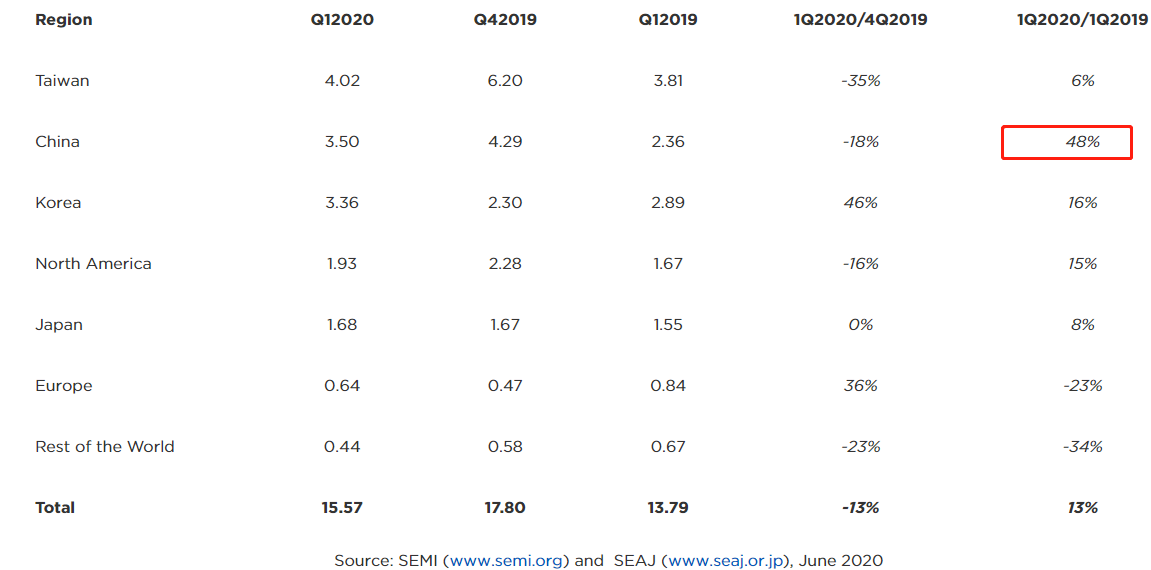Click the Total row label
This screenshot has width=1151, height=570.
coord(55,508)
